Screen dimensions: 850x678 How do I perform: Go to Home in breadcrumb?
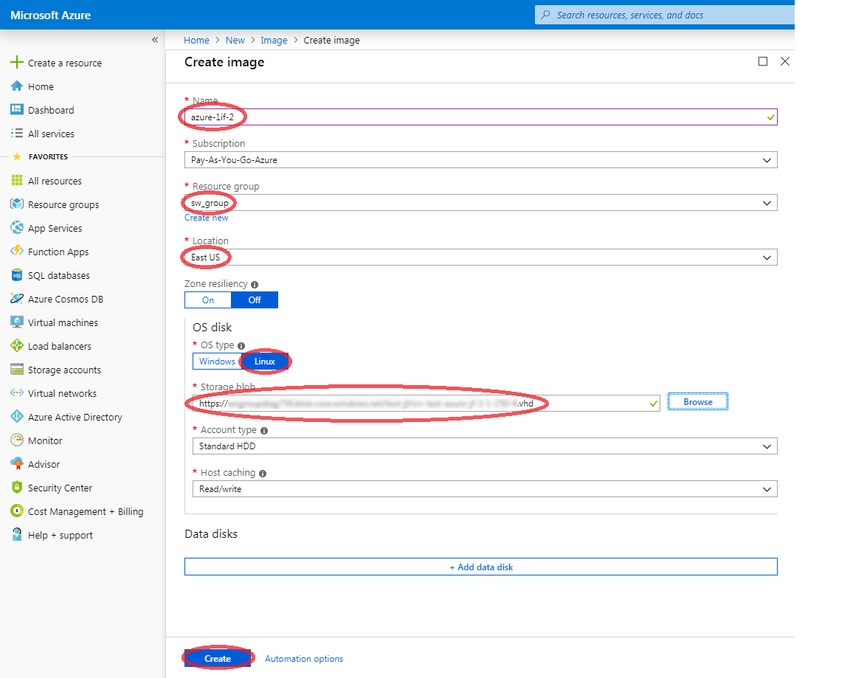tap(197, 40)
